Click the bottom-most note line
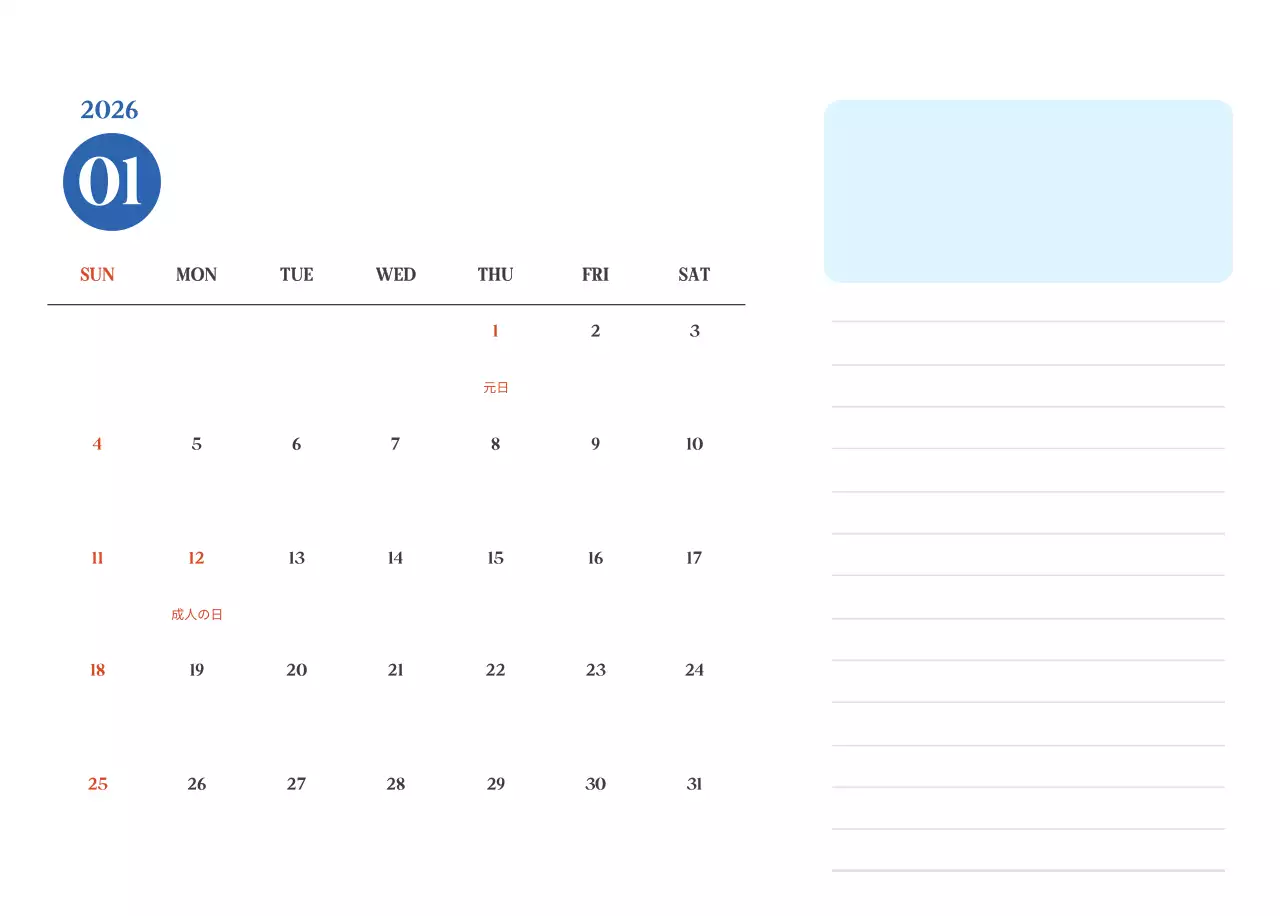Screen dimensions: 1280x916 1028,870
